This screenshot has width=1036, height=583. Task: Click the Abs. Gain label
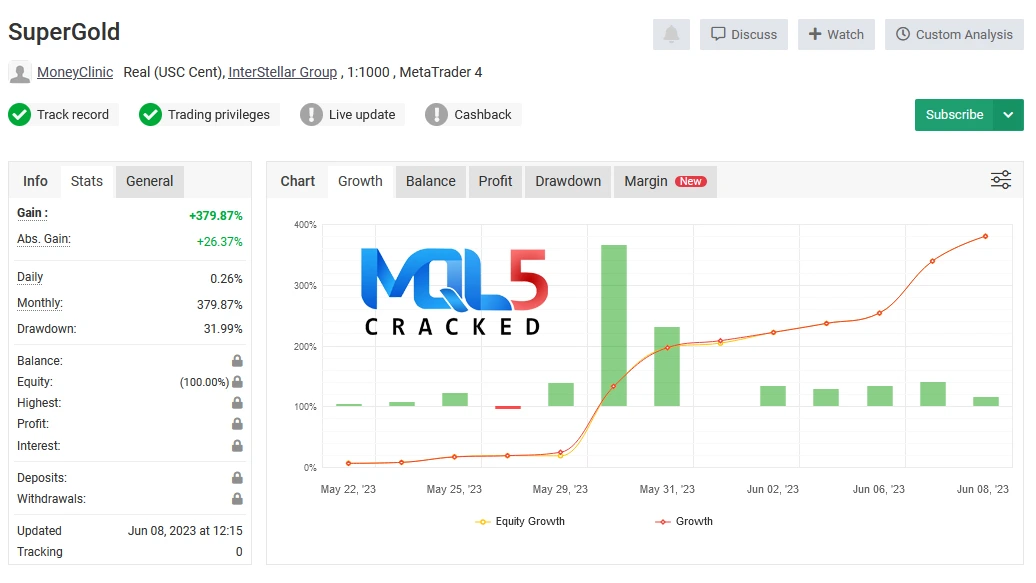44,239
